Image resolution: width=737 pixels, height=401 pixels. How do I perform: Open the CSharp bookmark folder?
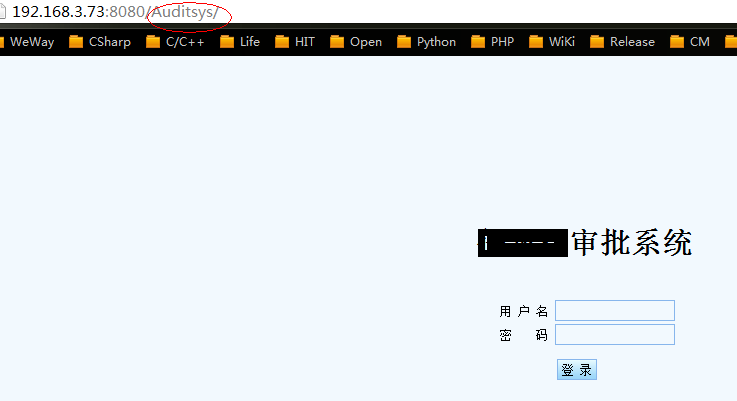click(x=100, y=42)
